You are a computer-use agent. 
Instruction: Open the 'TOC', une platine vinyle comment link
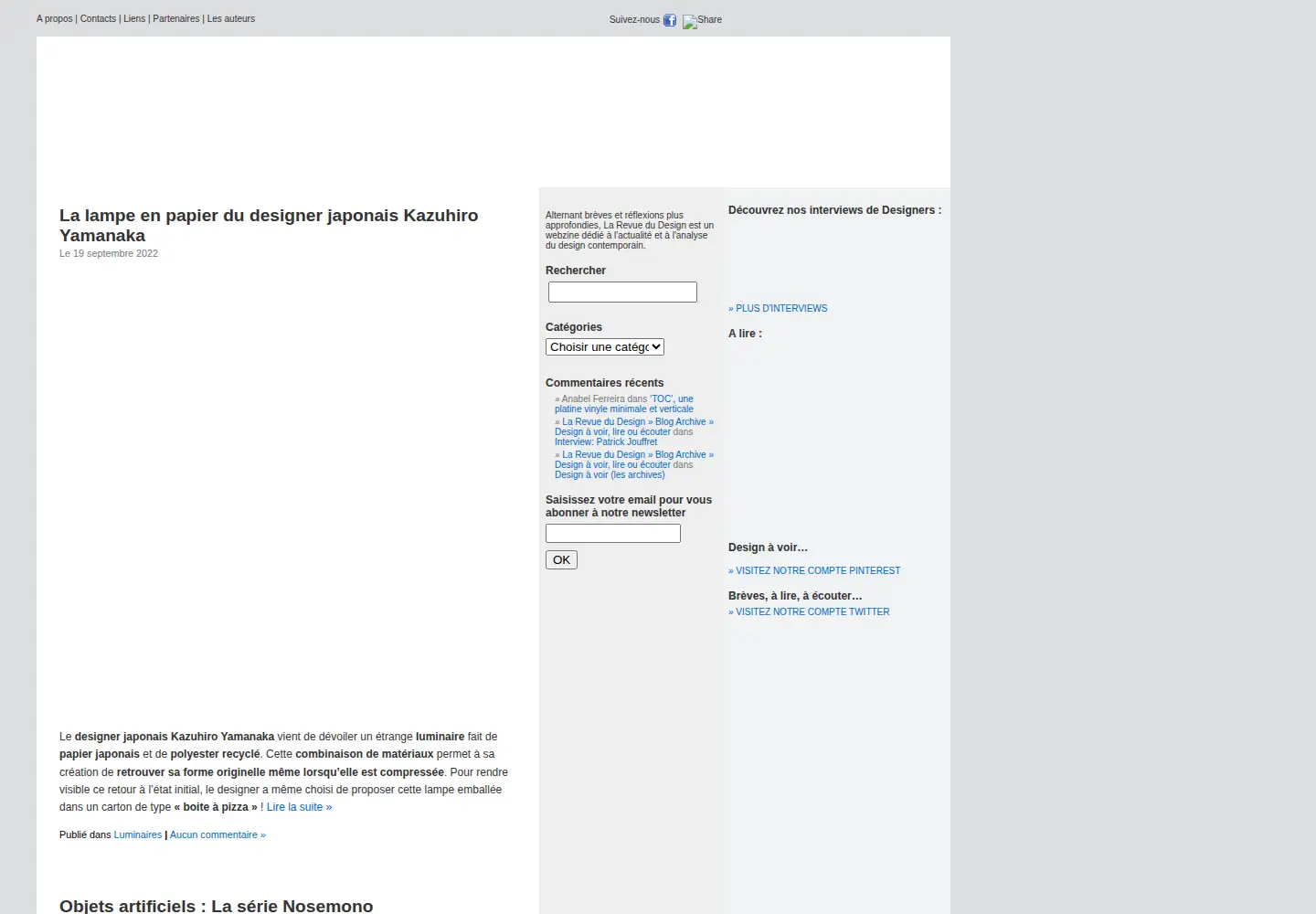[624, 404]
